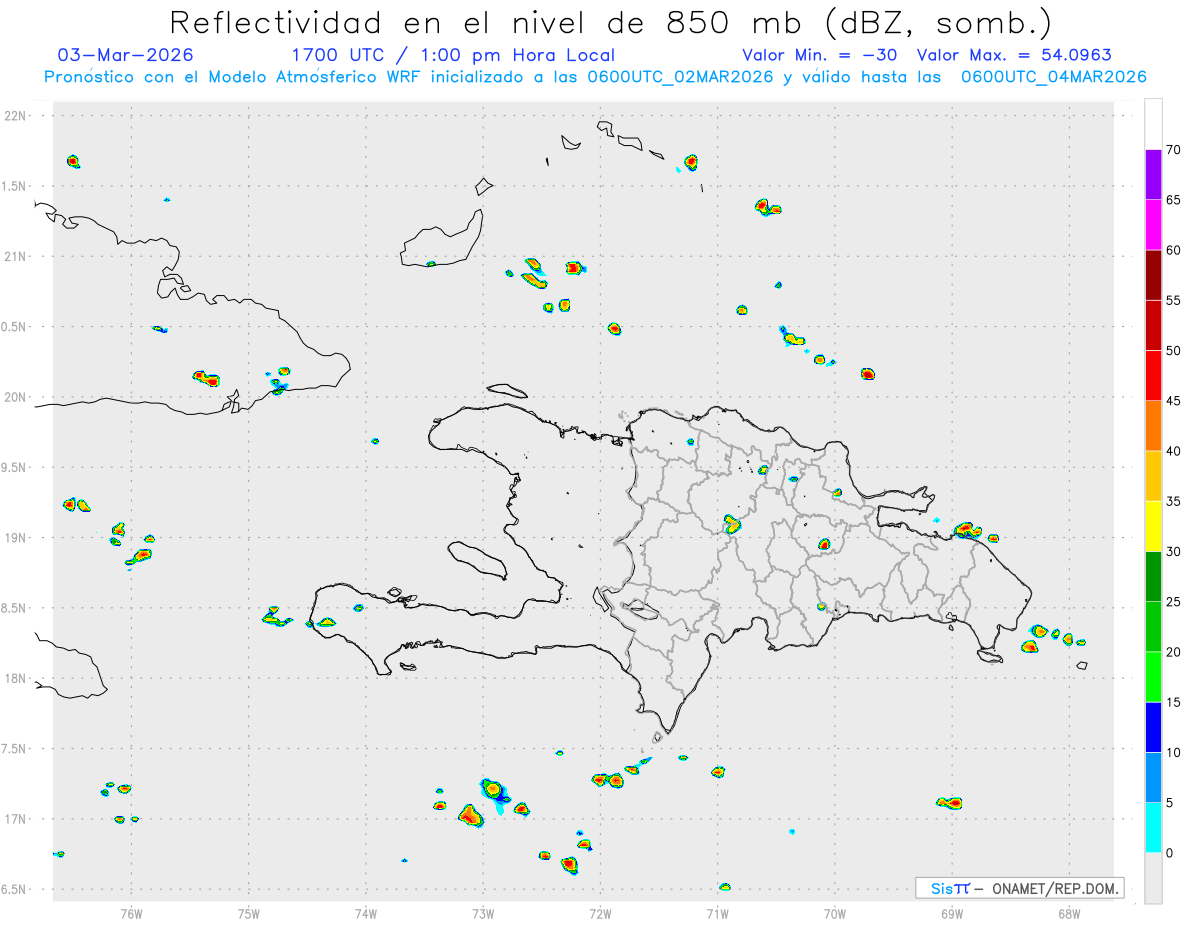The height and width of the screenshot is (927, 1200).
Task: Pick the violet 65–70 dBZ colorbar segment
Action: pyautogui.click(x=1153, y=175)
